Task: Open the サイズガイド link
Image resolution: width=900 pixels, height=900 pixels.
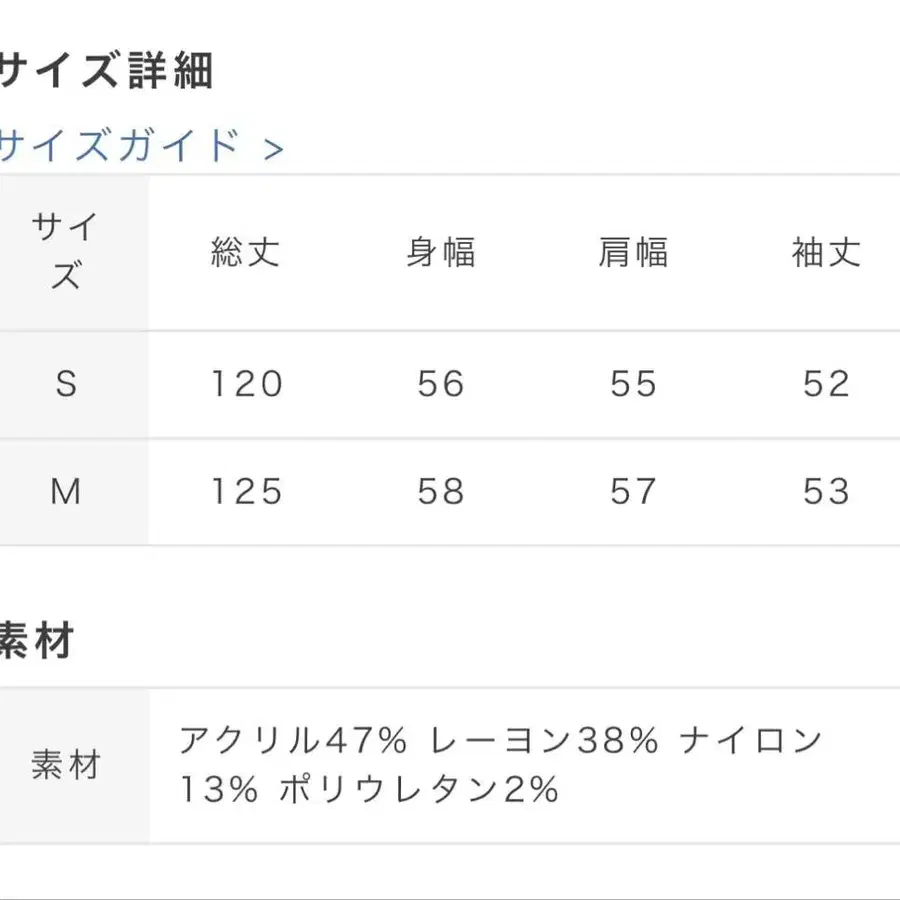Action: (120, 147)
